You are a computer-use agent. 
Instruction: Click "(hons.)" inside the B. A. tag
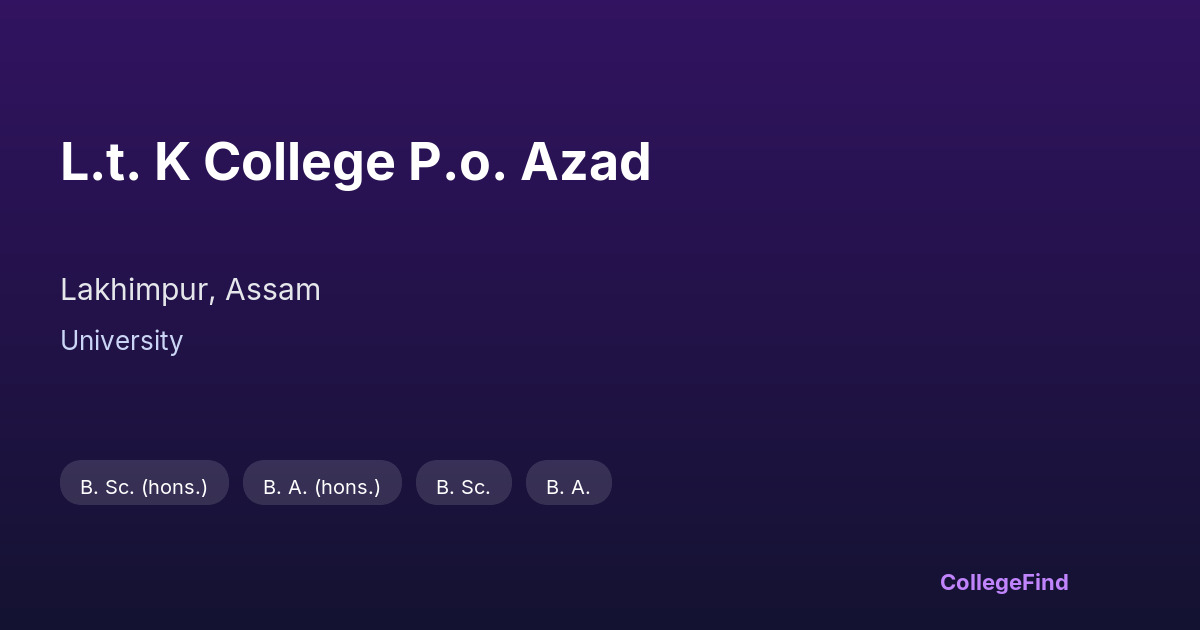[x=347, y=487]
